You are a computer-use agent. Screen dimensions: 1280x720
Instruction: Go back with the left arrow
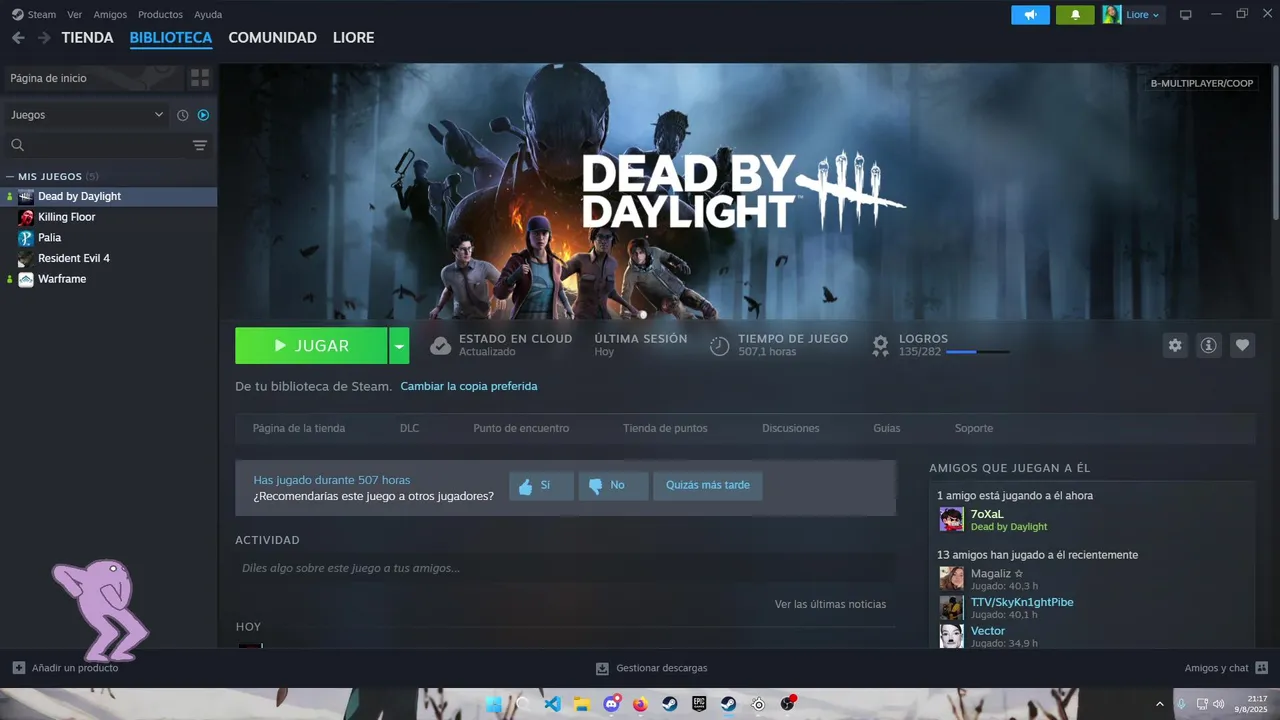18,38
